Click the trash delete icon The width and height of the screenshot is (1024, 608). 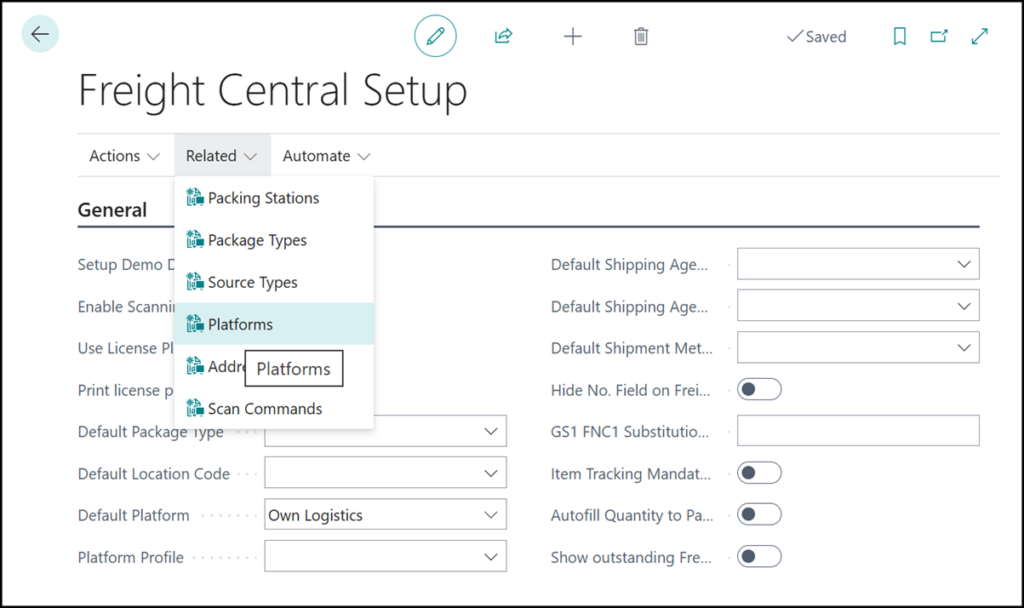641,37
